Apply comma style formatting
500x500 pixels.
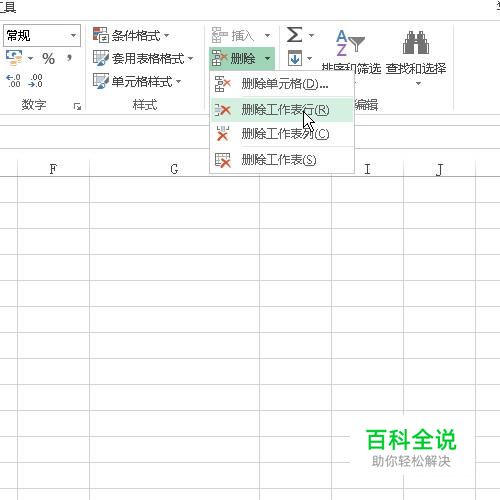[69, 58]
